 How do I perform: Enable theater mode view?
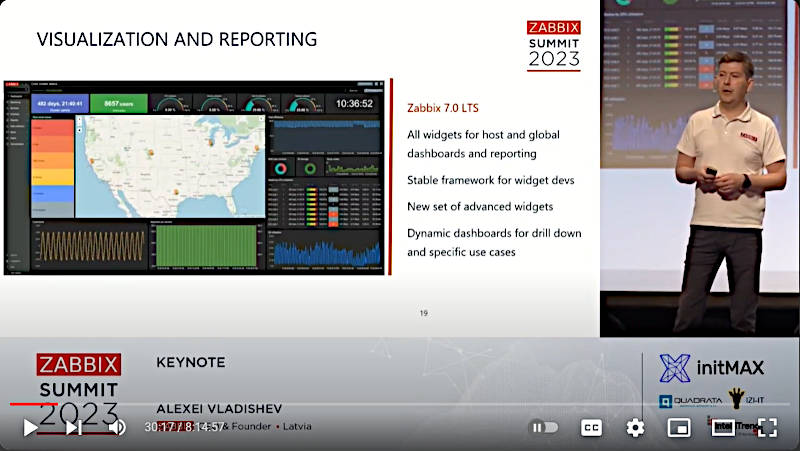(723, 428)
